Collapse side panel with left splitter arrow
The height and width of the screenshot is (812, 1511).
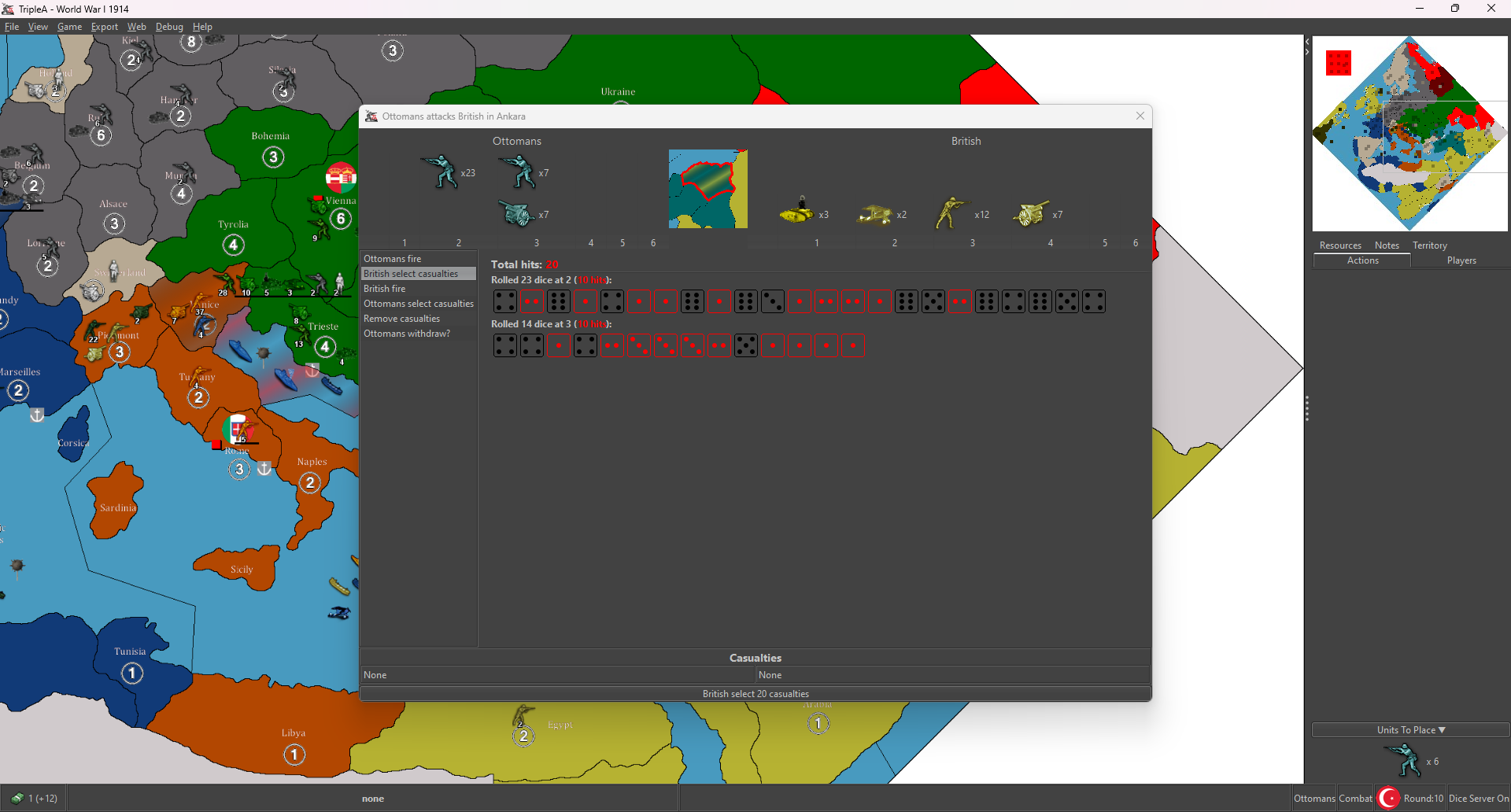coord(1307,41)
